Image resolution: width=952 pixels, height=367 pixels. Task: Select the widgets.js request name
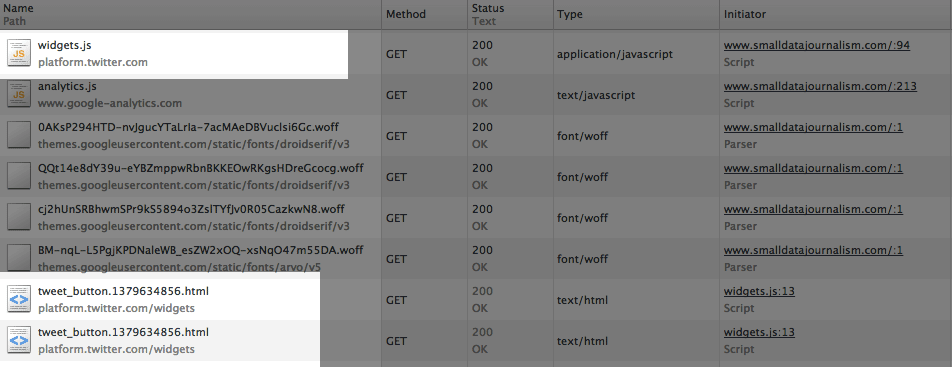pos(64,46)
